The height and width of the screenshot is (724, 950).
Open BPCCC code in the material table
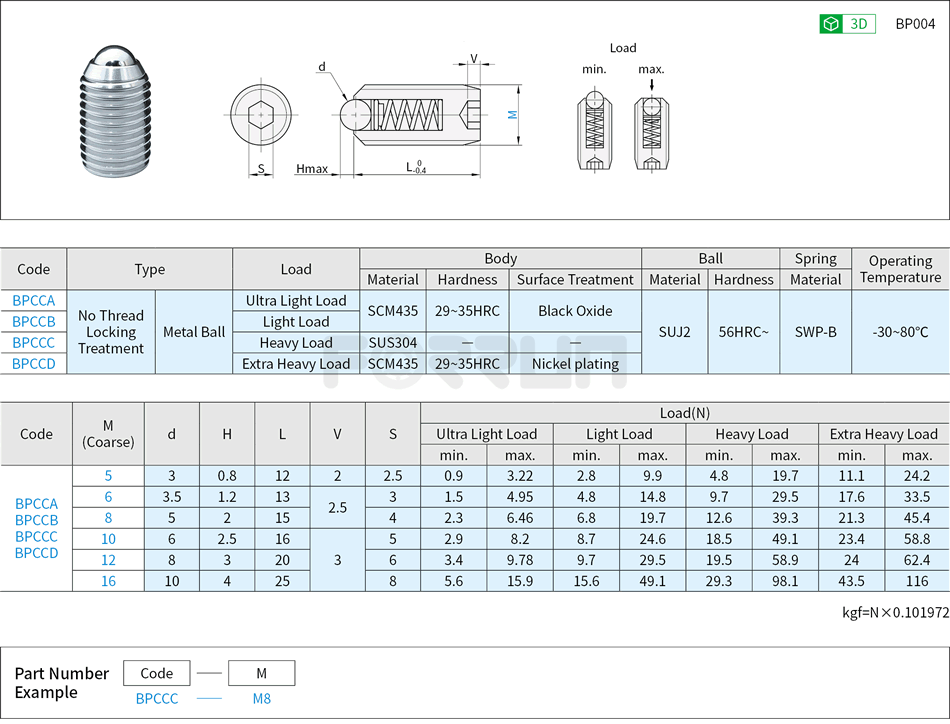[x=34, y=342]
